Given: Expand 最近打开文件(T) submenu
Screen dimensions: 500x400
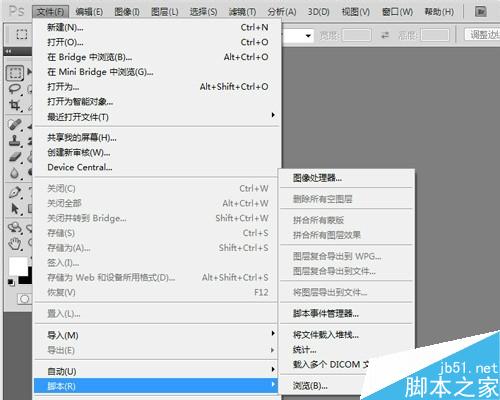Looking at the screenshot, I should pos(157,117).
